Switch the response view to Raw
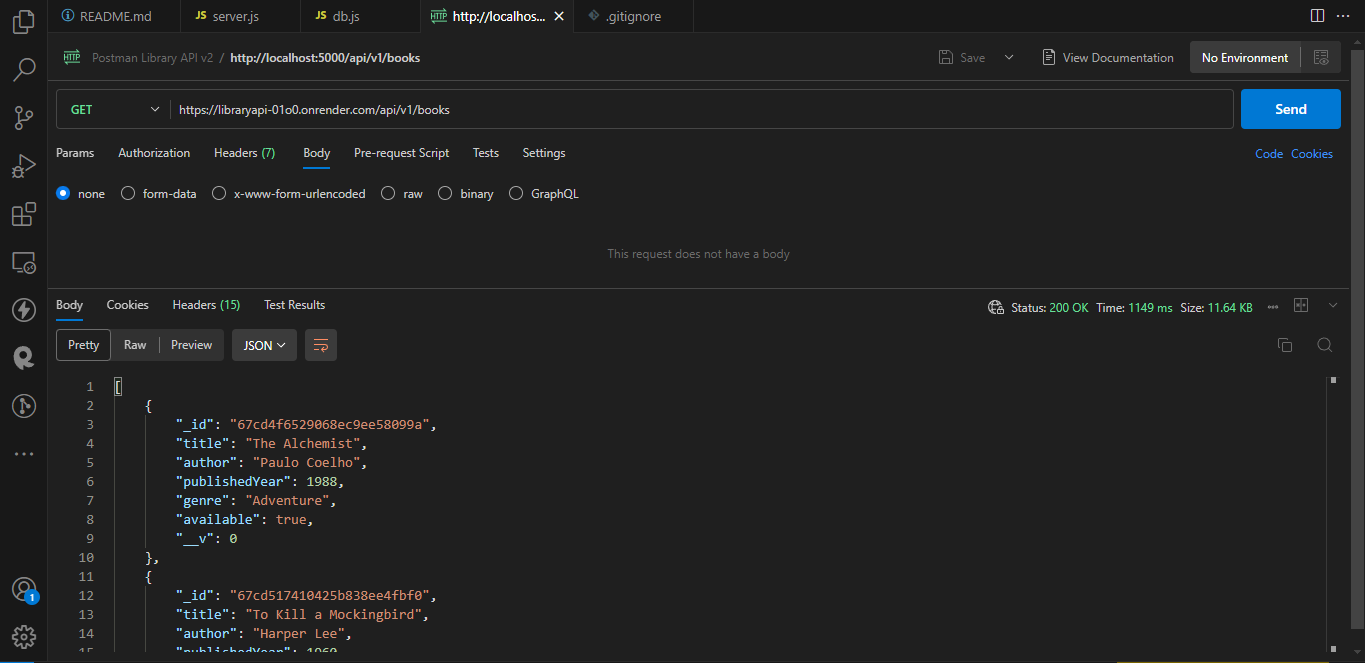Screen dimensions: 1365x663 click(135, 345)
